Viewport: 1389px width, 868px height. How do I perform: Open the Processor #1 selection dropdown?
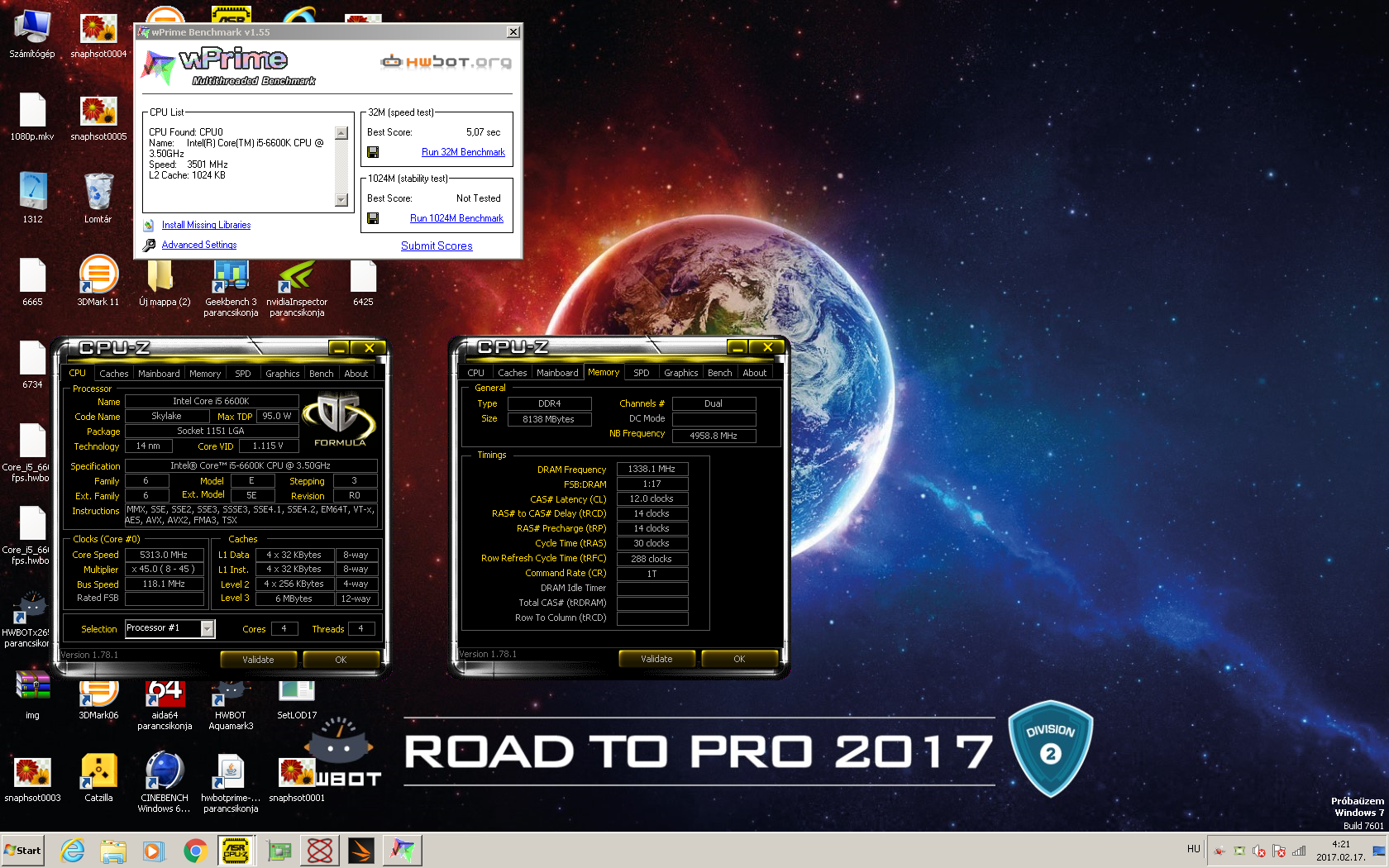[208, 629]
